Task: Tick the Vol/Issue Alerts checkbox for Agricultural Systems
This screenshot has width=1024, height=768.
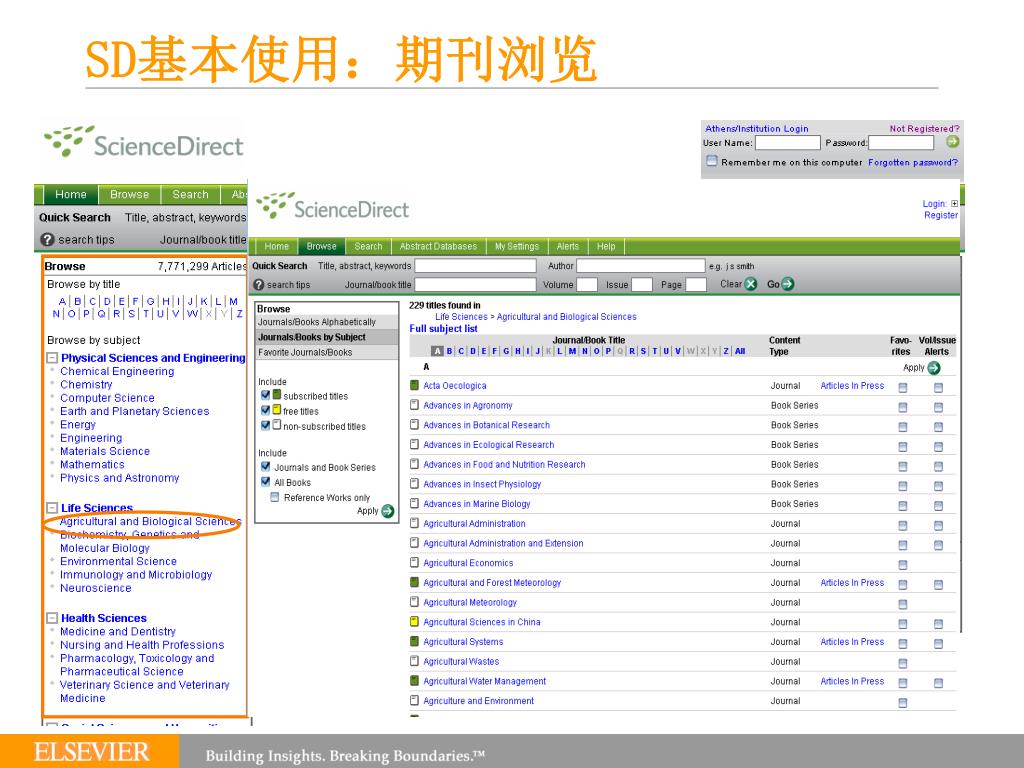Action: (x=938, y=644)
